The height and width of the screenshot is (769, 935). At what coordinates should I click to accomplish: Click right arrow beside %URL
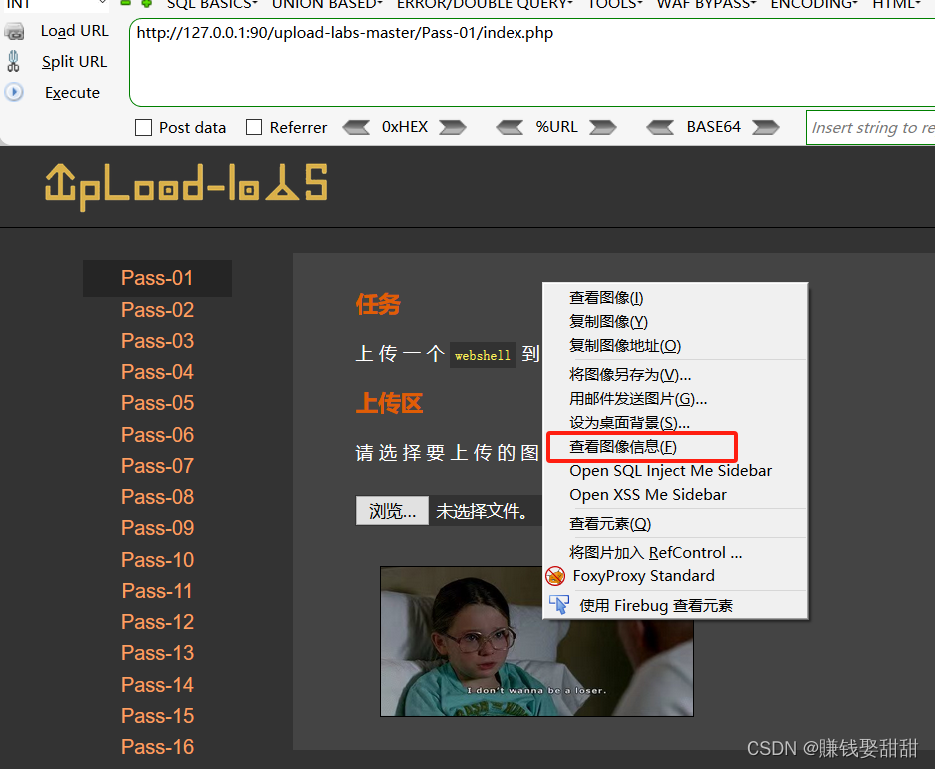tap(603, 127)
